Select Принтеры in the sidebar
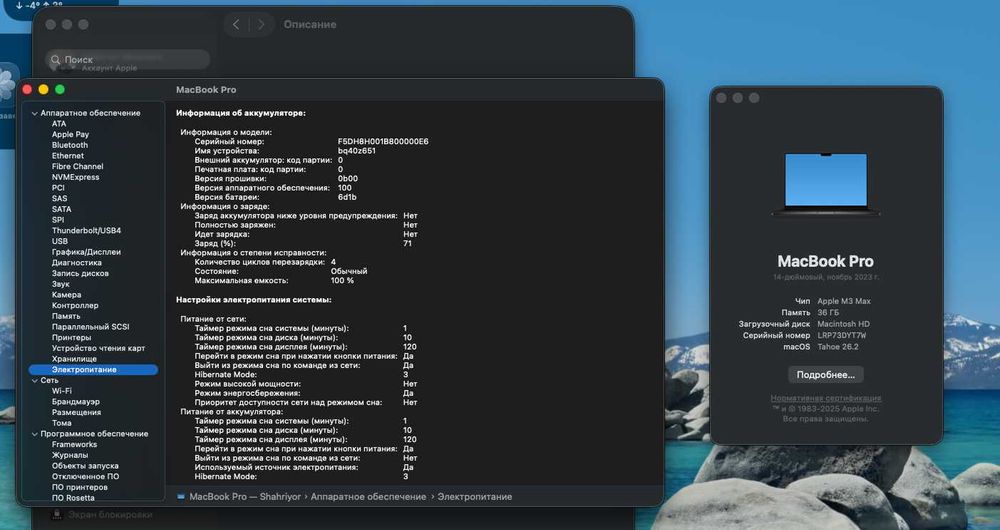1000x530 pixels. pyautogui.click(x=71, y=337)
